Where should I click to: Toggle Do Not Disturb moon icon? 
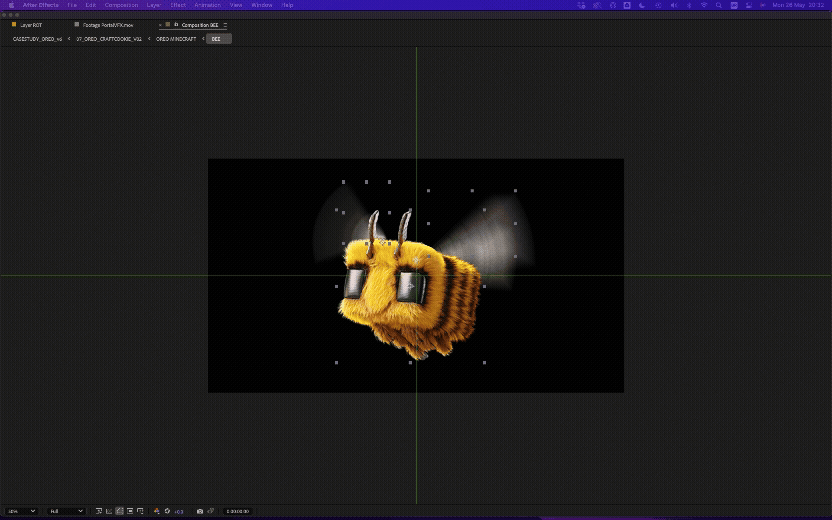(642, 5)
